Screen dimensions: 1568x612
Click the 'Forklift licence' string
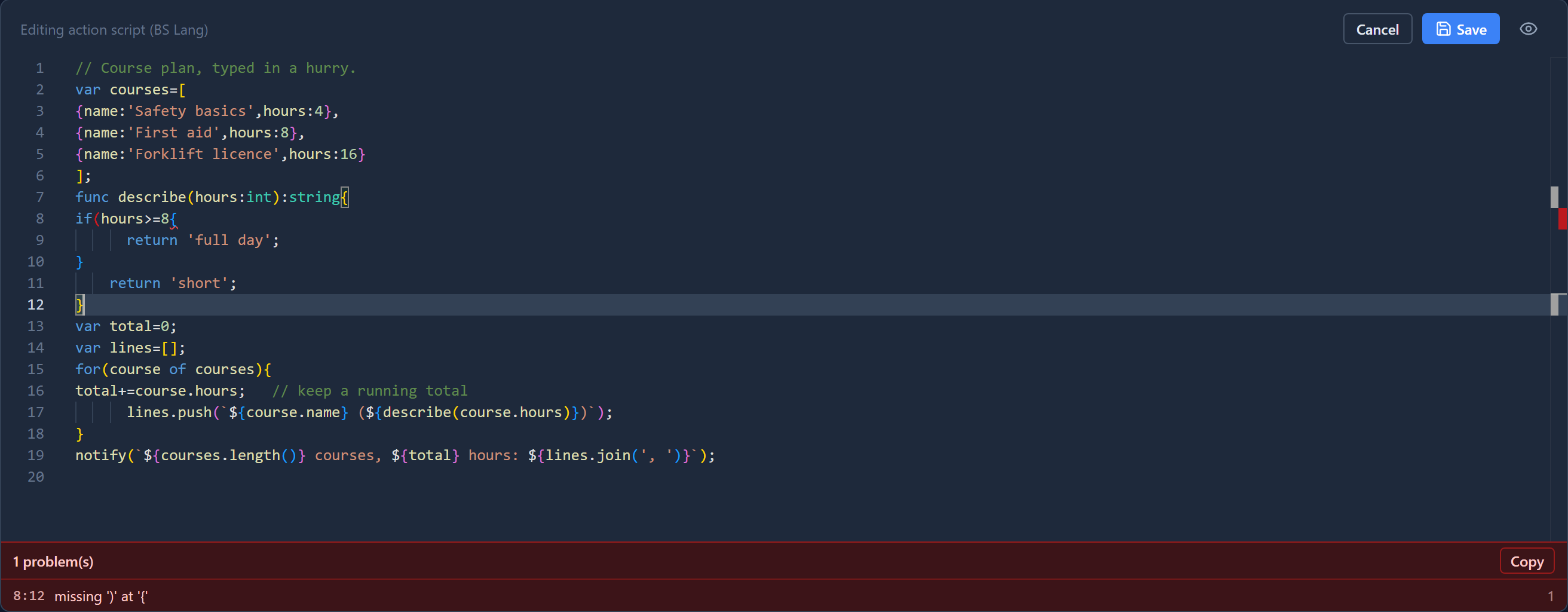coord(203,154)
